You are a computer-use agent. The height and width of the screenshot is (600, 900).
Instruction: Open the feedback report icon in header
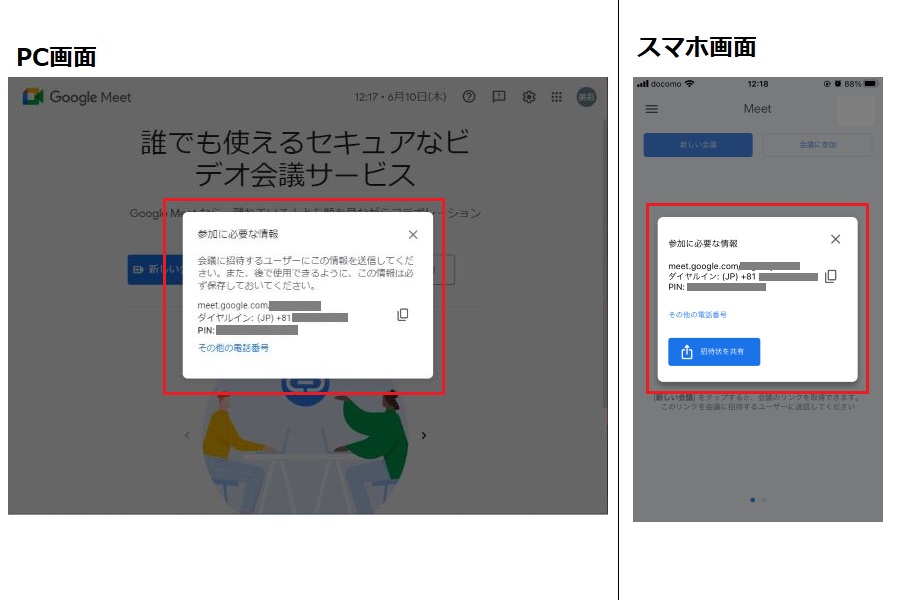[x=499, y=97]
